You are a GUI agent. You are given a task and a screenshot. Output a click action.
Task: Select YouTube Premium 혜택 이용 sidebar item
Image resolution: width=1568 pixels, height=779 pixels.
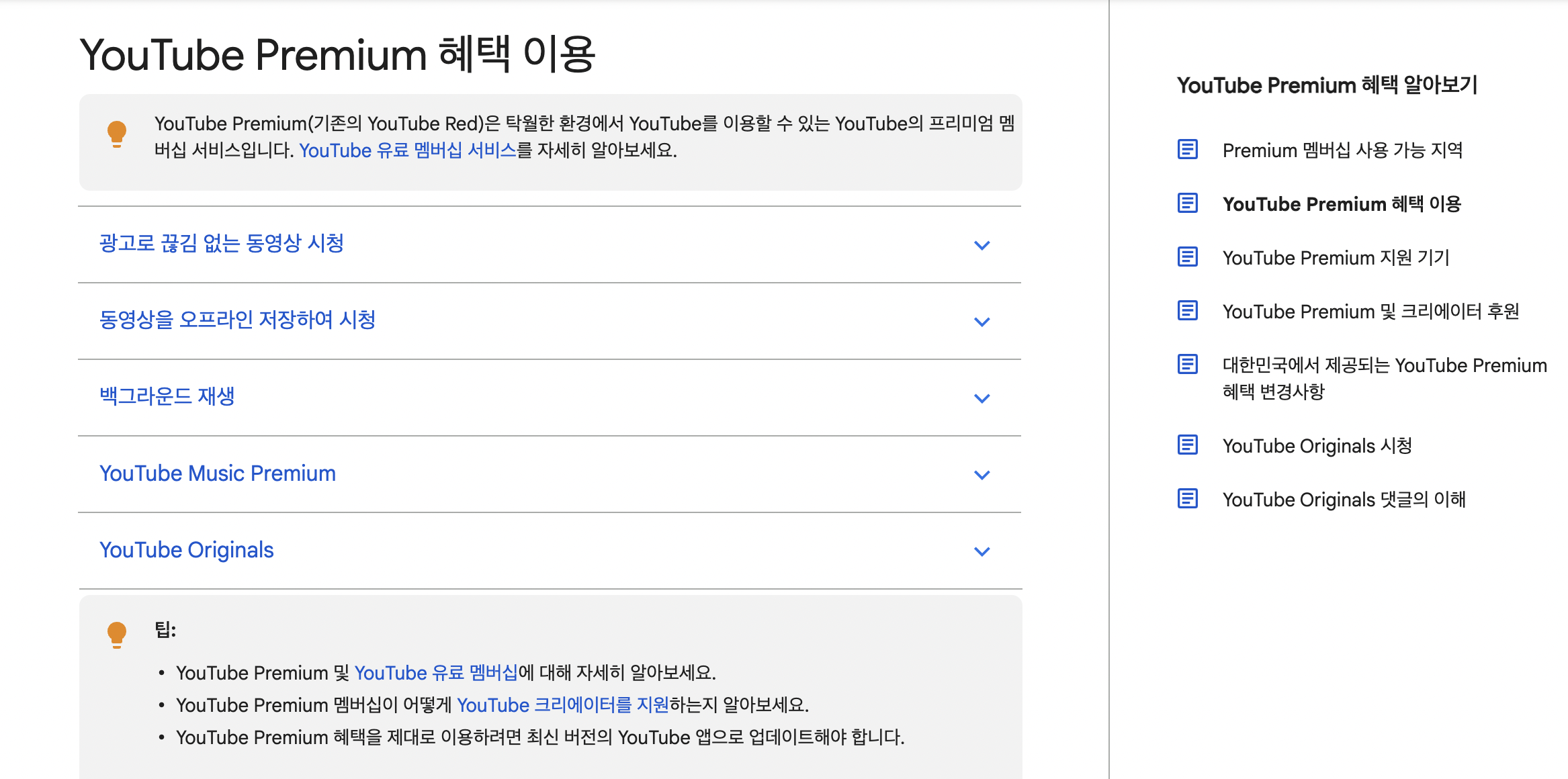coord(1342,204)
